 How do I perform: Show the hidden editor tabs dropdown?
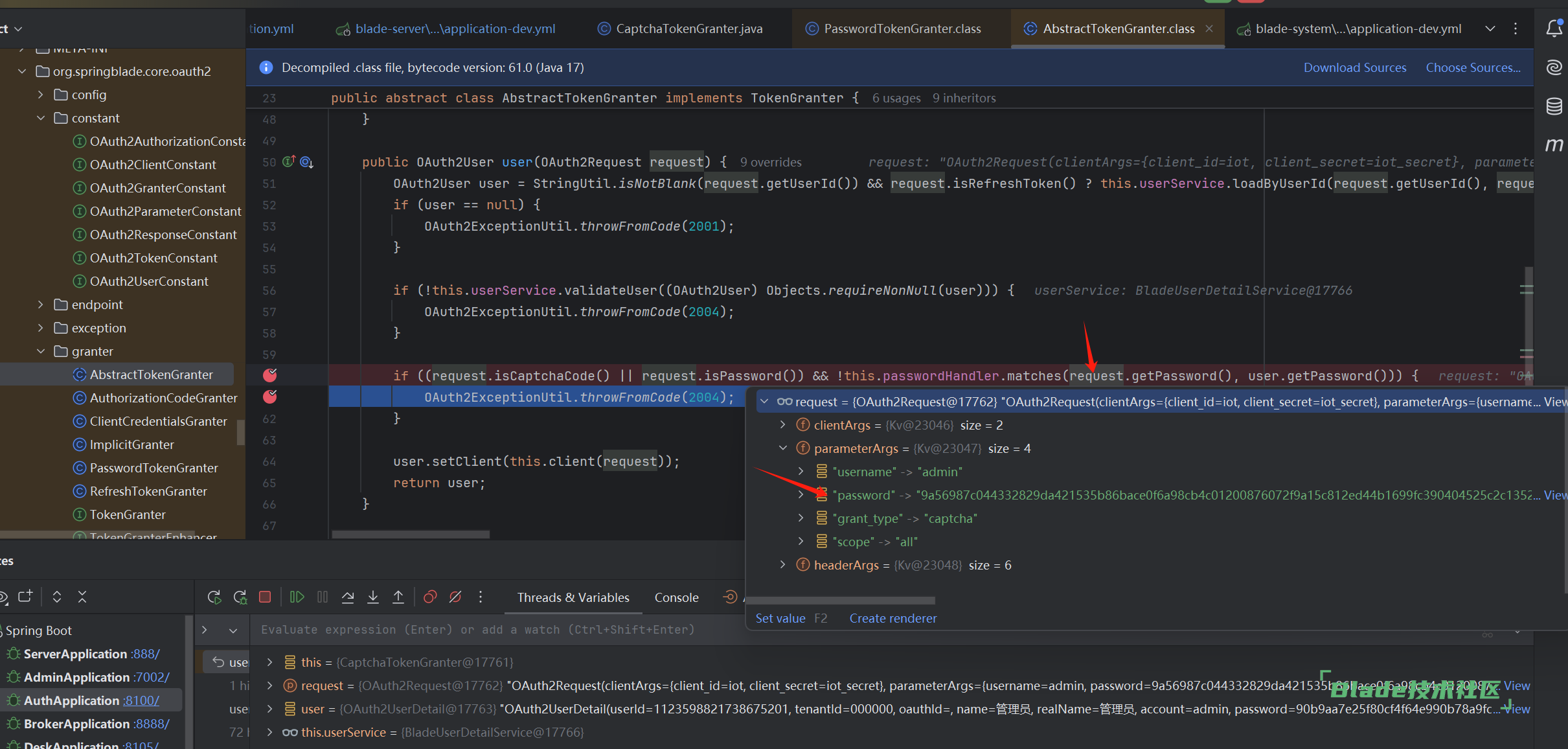1490,29
